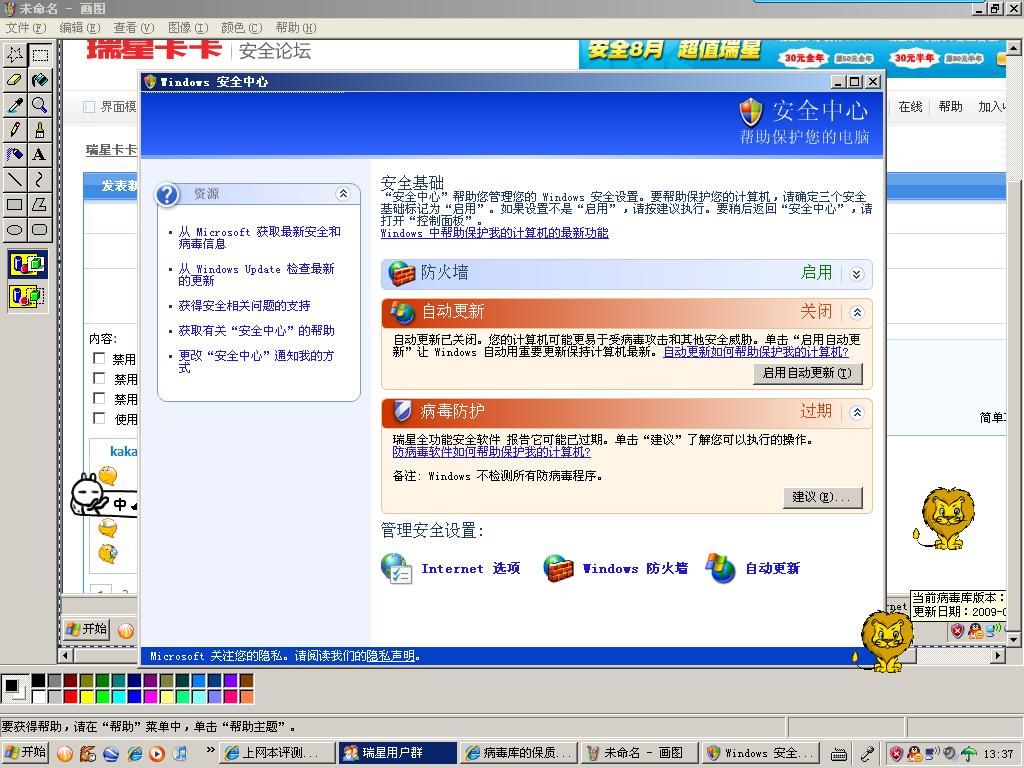Viewport: 1024px width, 768px height.
Task: Open Windows Media Player from quick launch
Action: click(157, 754)
